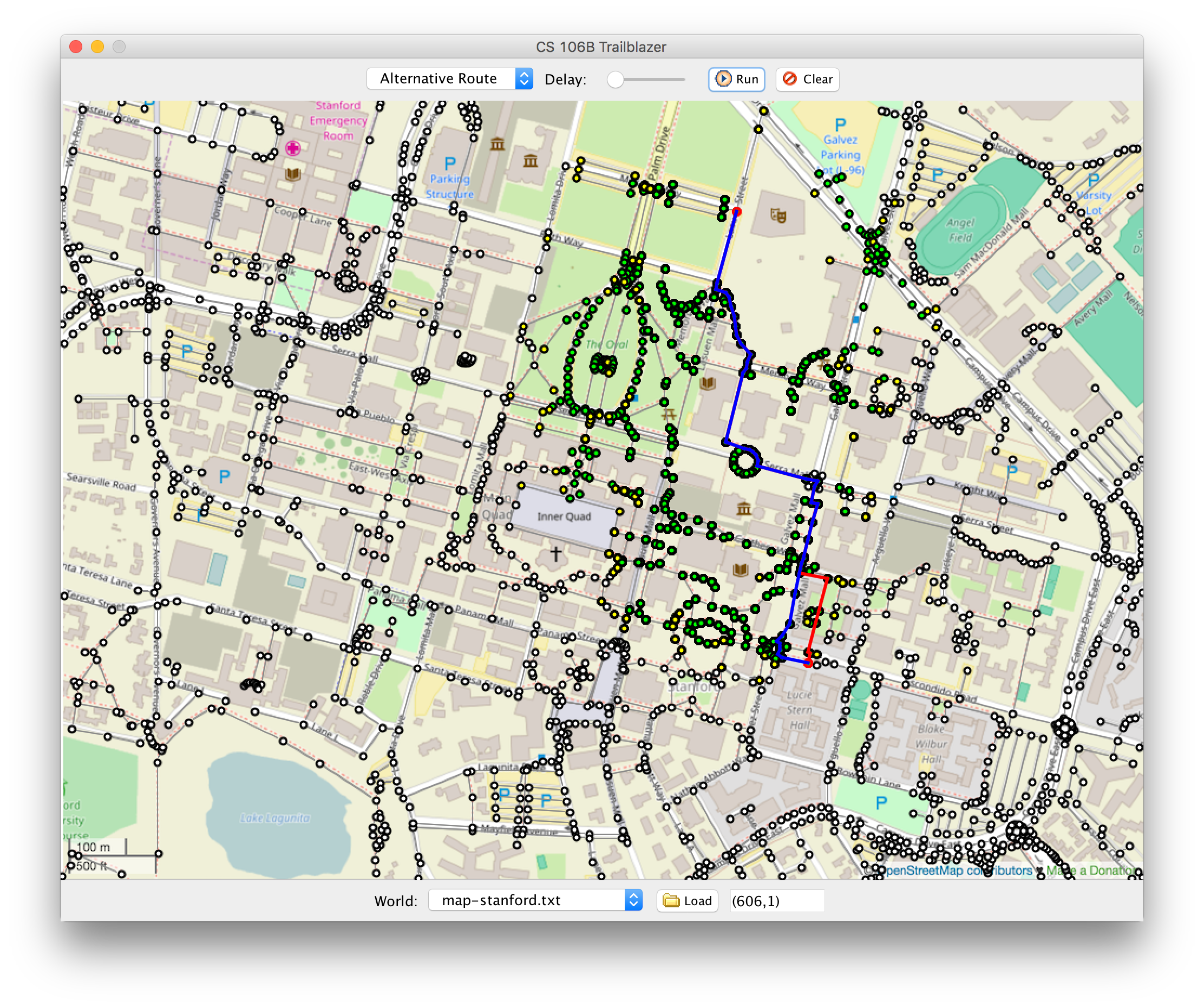The height and width of the screenshot is (1008, 1204).
Task: Click the Galvez Parking Lot P icon
Action: 840,125
